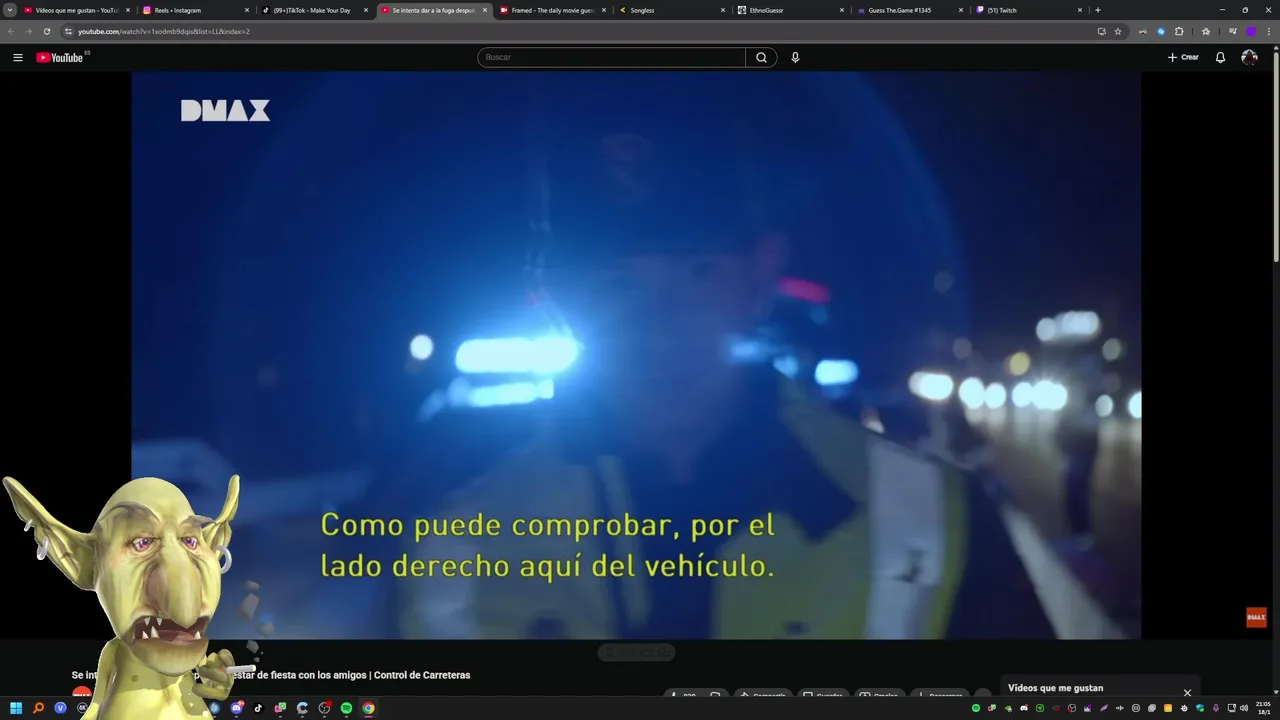1280x720 pixels.
Task: View site information icon in address bar
Action: (x=68, y=31)
